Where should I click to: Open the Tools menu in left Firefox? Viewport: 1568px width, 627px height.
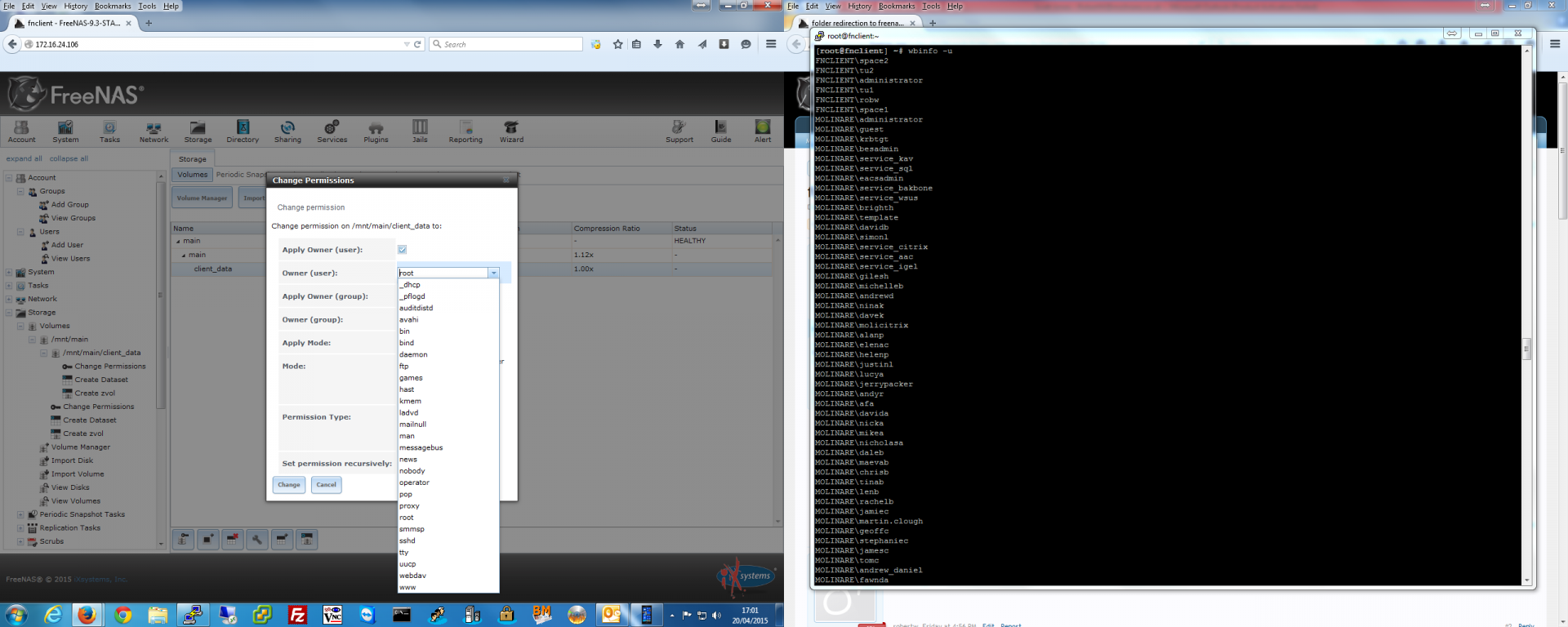pos(147,6)
